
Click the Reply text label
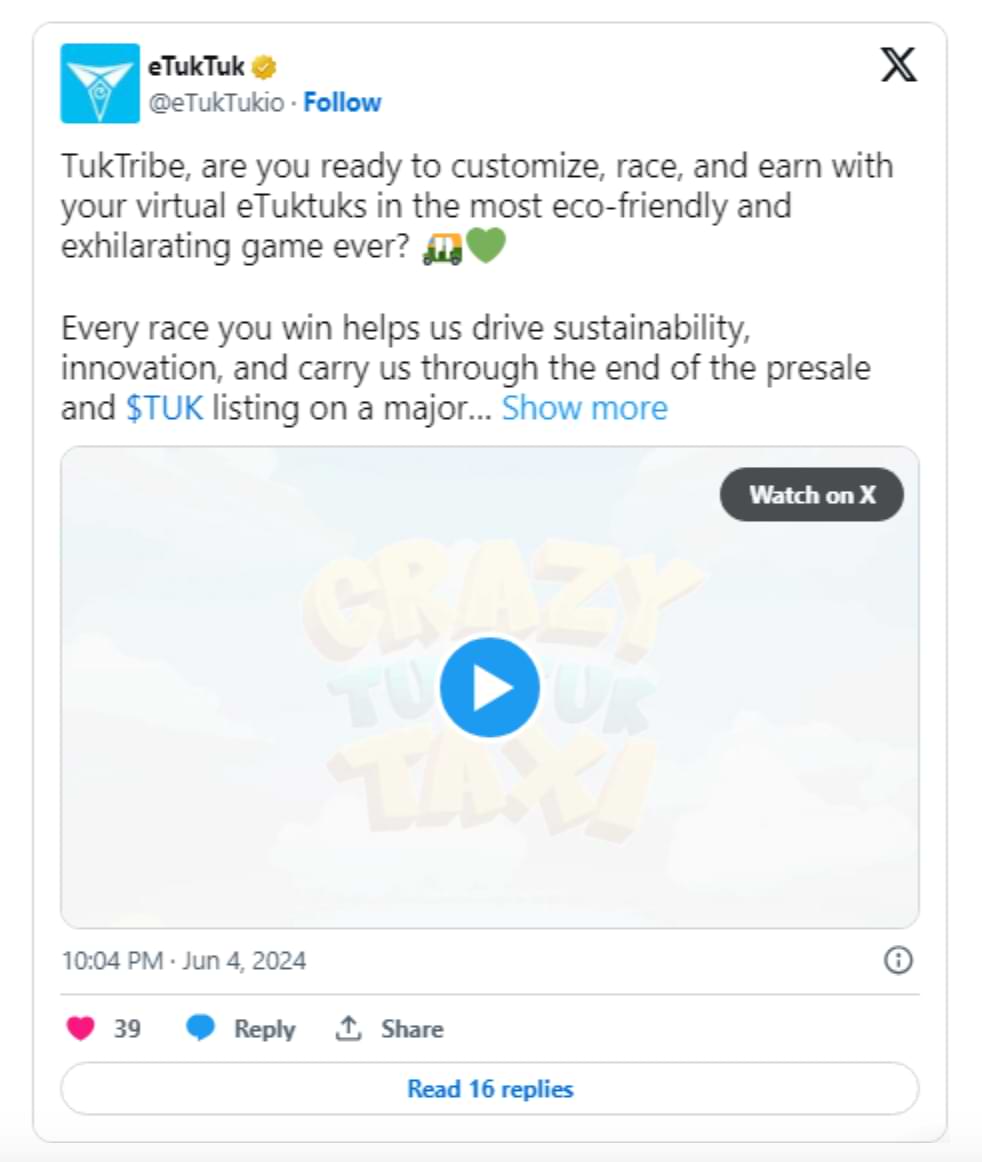pos(264,1029)
